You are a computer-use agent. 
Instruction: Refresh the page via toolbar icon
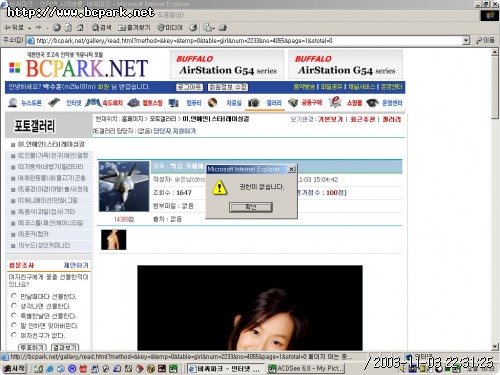(x=68, y=28)
